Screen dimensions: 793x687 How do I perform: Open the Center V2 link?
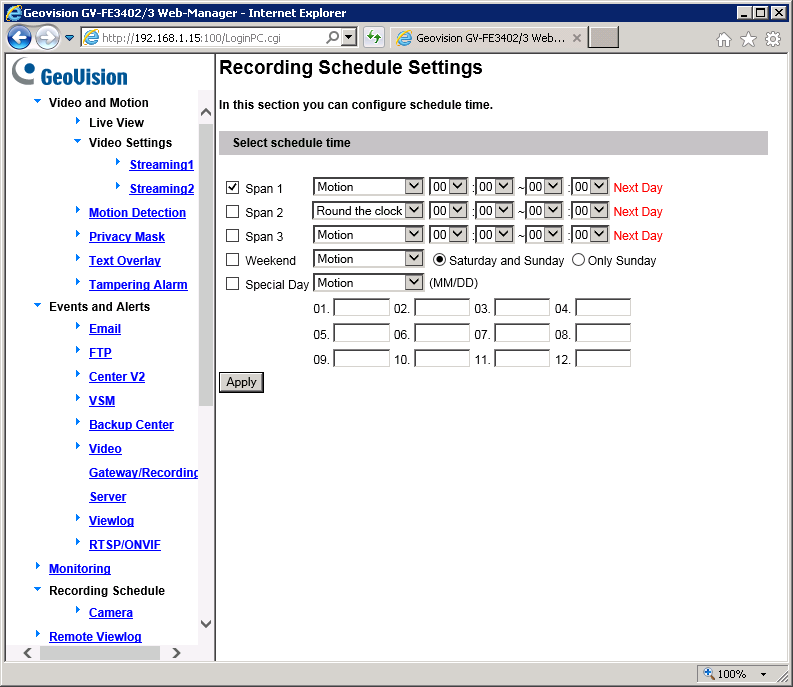coord(117,376)
